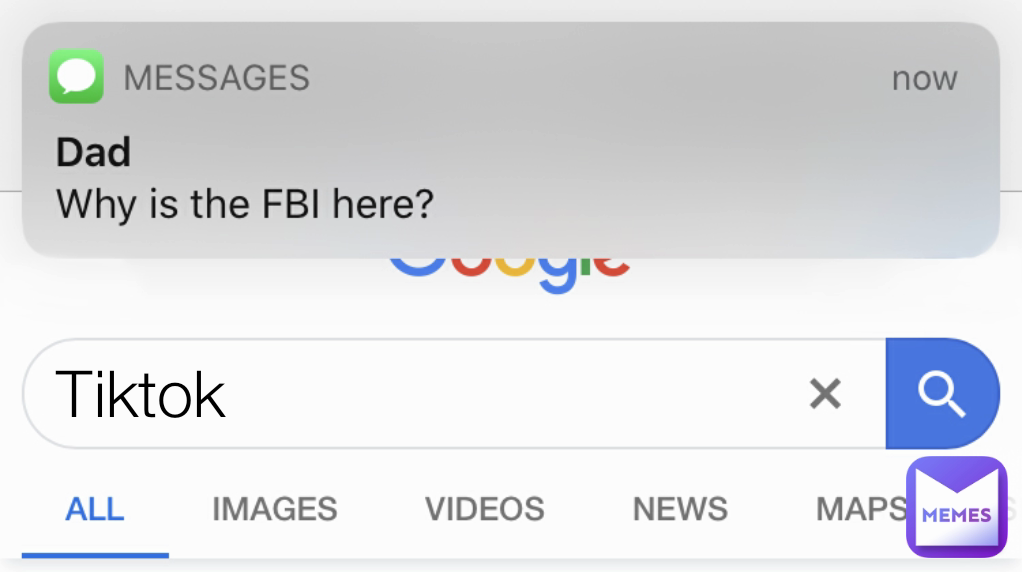
Task: Click the word Tiktok in the search bar
Action: pos(141,394)
